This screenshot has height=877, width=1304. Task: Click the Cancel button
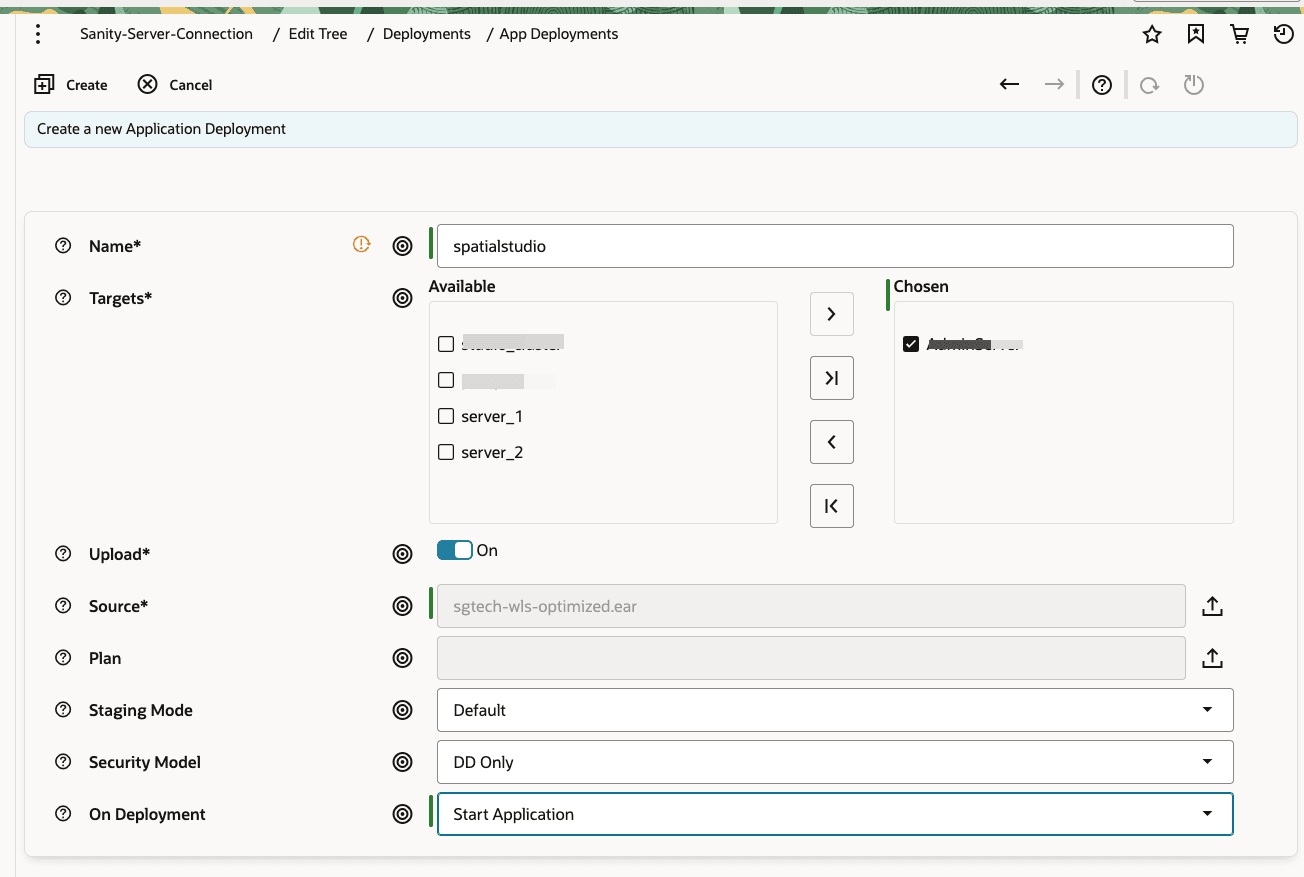click(x=175, y=85)
